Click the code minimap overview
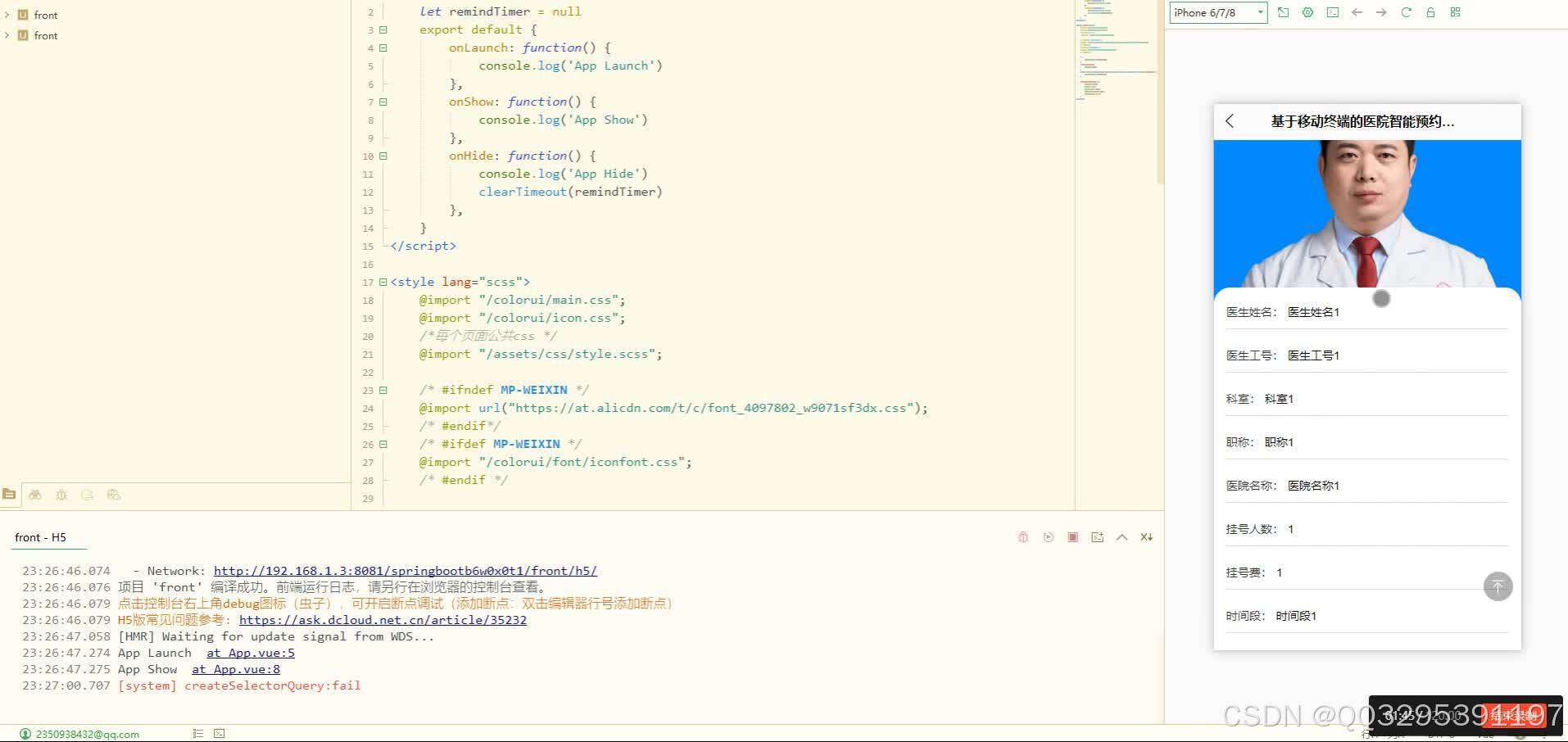 (1115, 49)
